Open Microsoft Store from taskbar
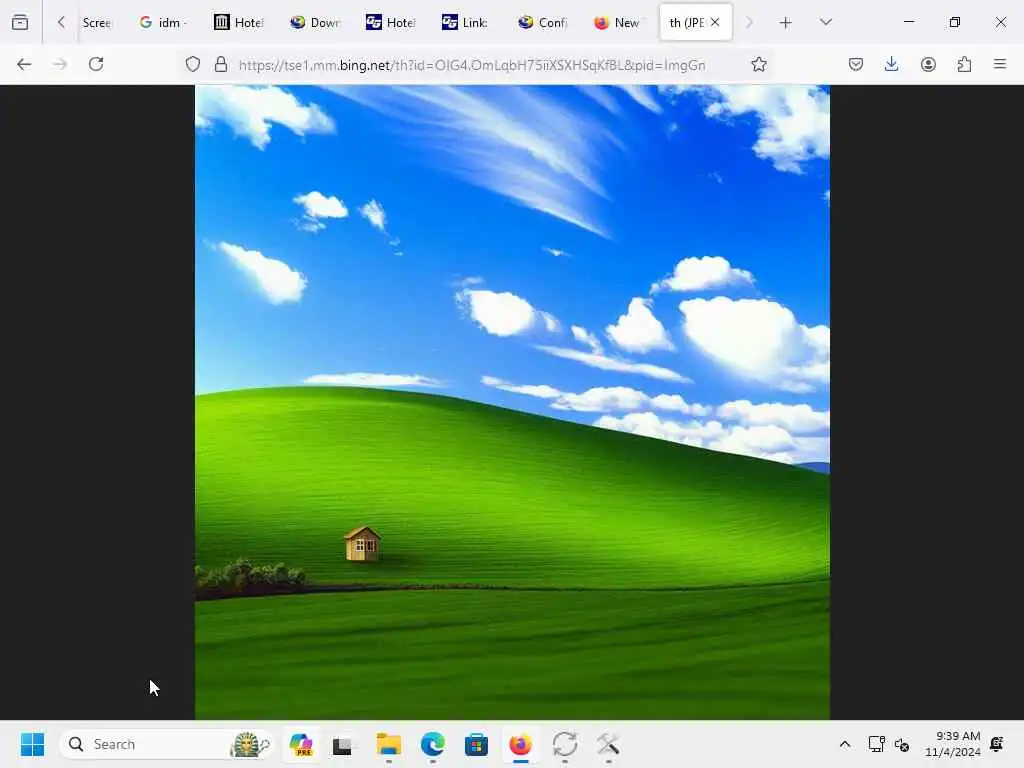The height and width of the screenshot is (768, 1024). click(x=476, y=744)
